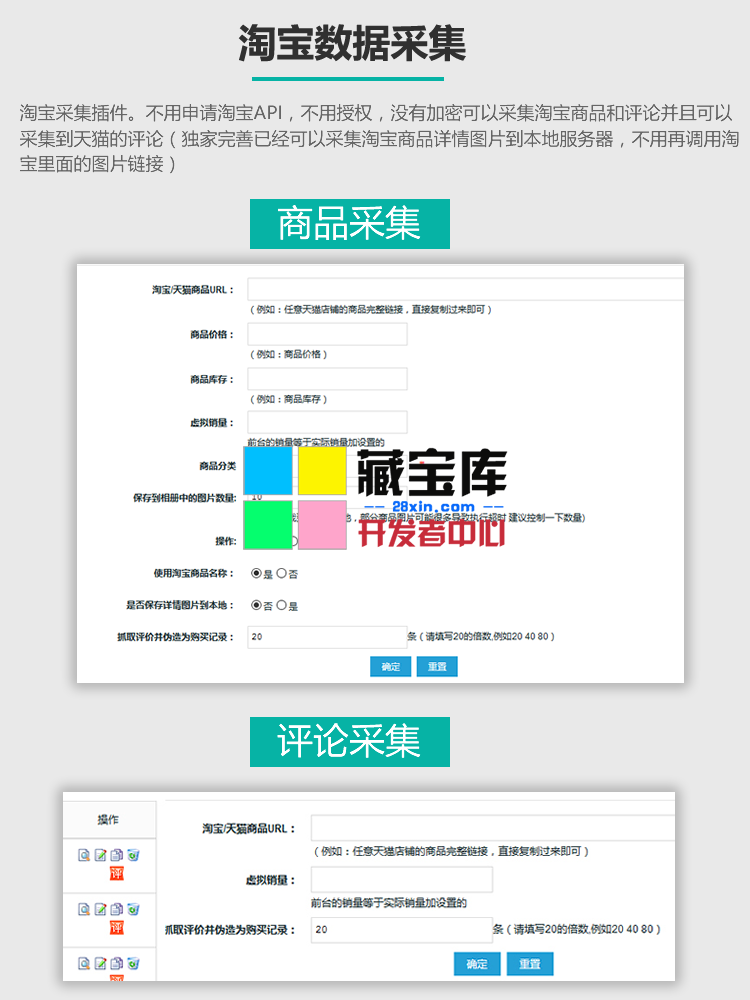The width and height of the screenshot is (750, 1000).
Task: Click hint text （例如：商品价格）
Action: pyautogui.click(x=288, y=354)
